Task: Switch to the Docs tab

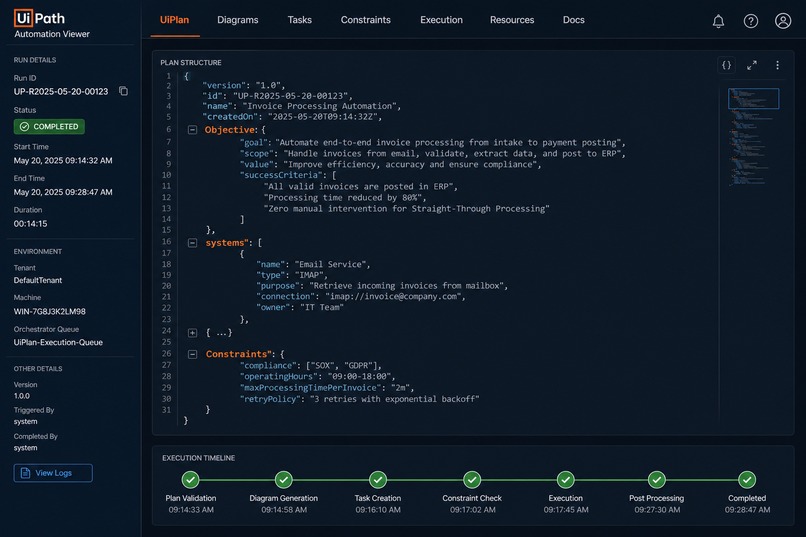Action: click(x=574, y=20)
